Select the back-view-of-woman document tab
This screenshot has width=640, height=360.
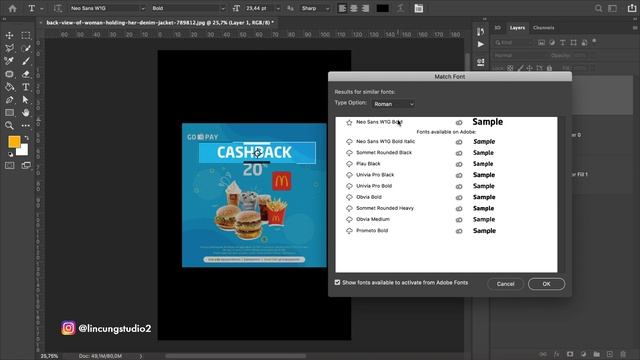pos(159,23)
